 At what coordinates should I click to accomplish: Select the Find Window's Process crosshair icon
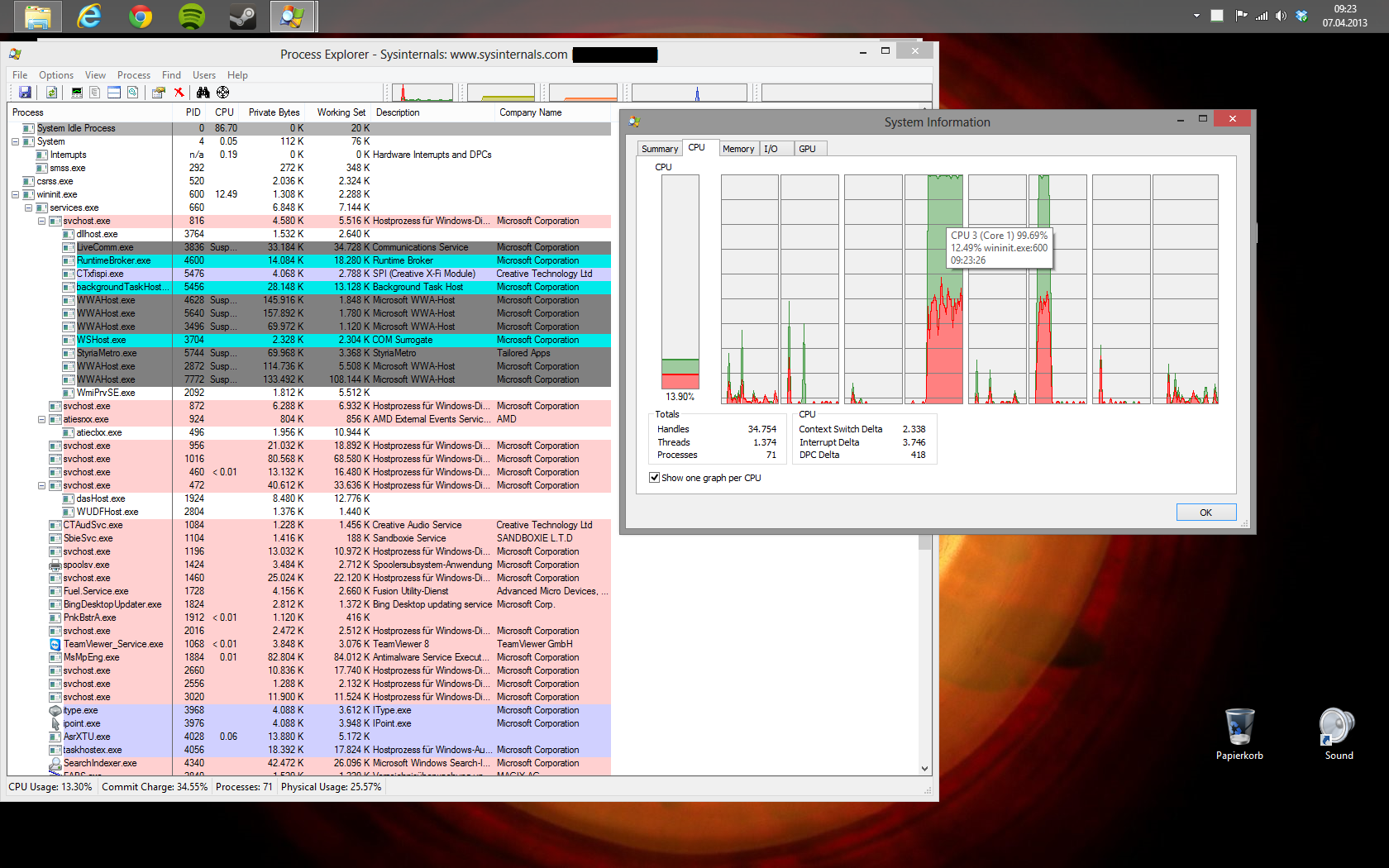[222, 93]
